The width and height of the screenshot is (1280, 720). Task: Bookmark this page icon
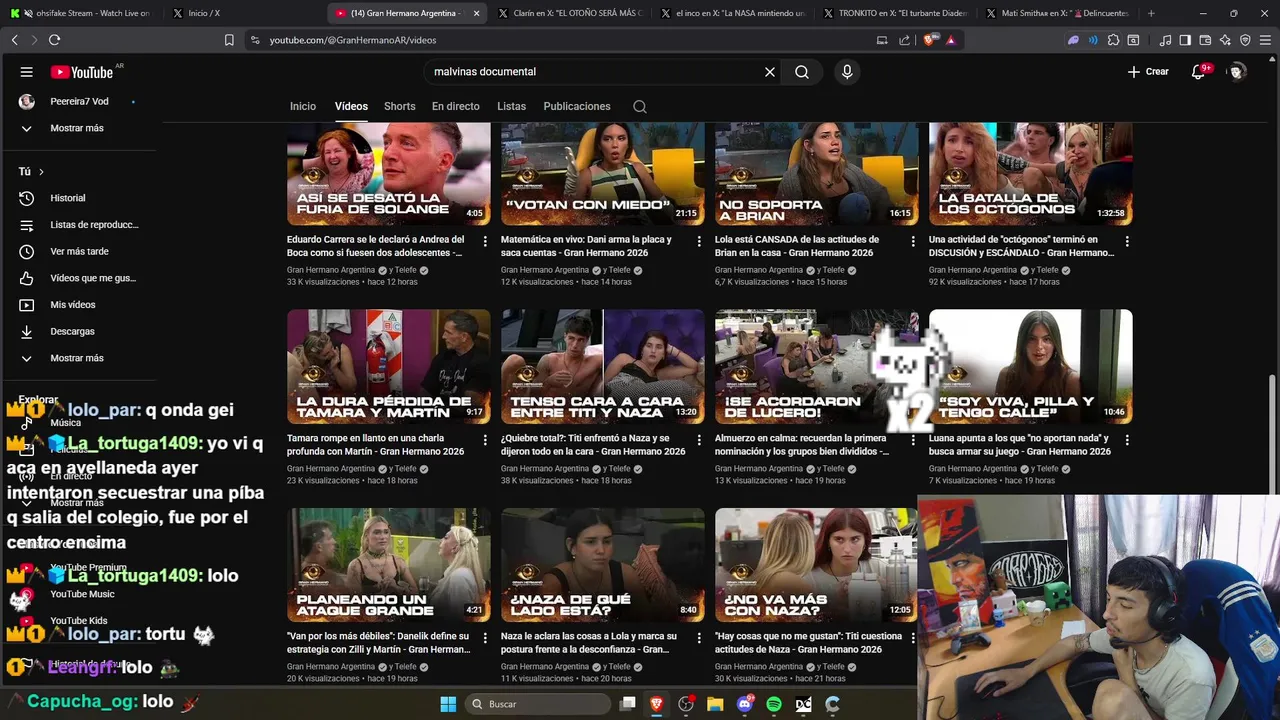229,40
